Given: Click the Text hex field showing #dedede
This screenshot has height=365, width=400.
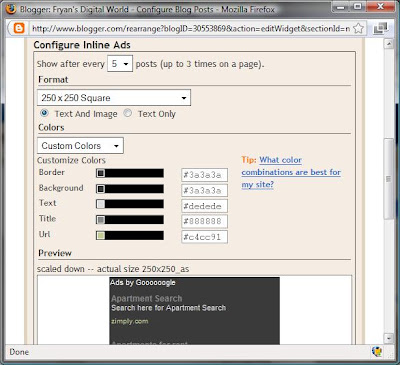Looking at the screenshot, I should (x=205, y=206).
